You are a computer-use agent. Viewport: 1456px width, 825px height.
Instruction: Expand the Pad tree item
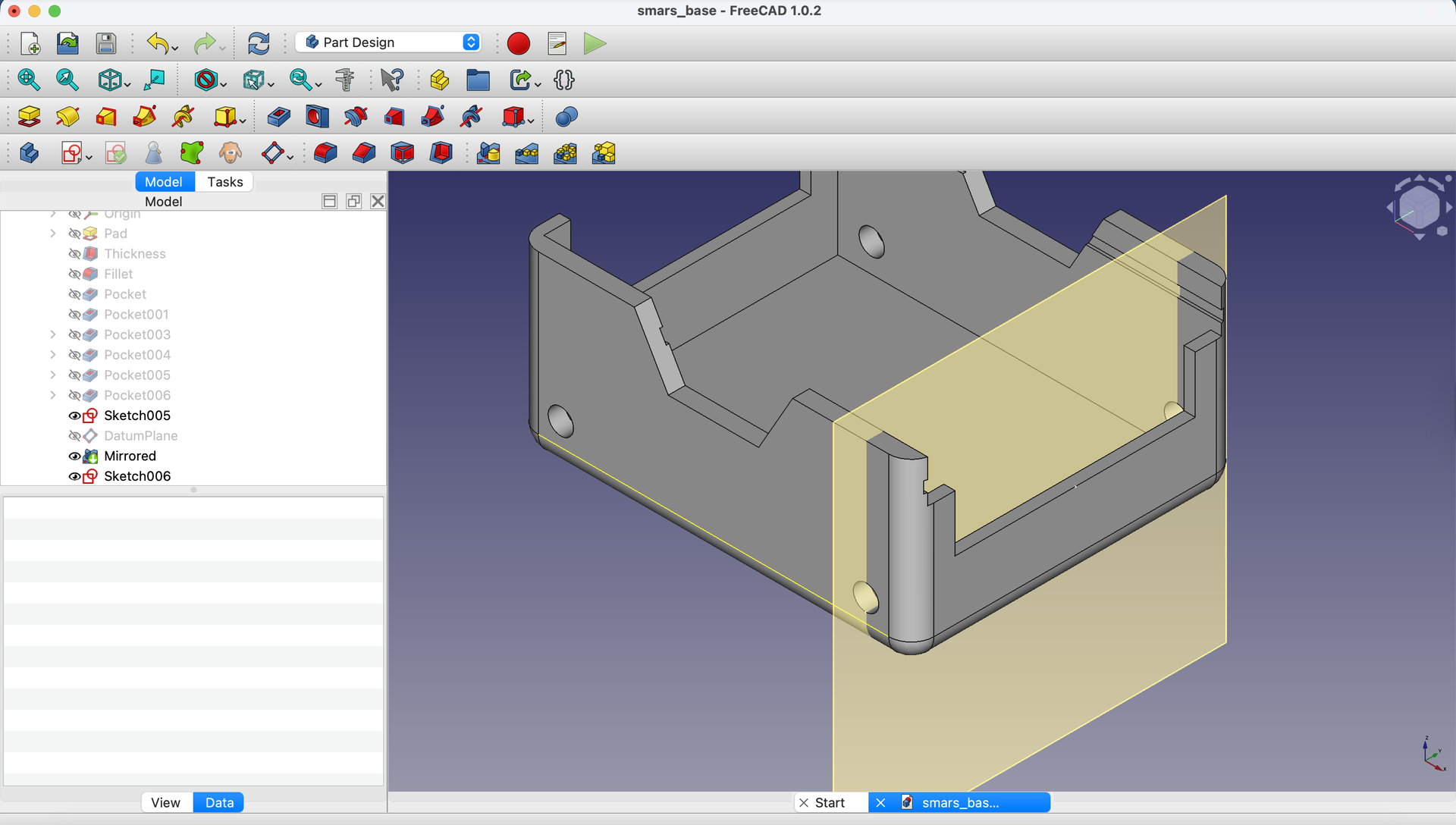(53, 234)
